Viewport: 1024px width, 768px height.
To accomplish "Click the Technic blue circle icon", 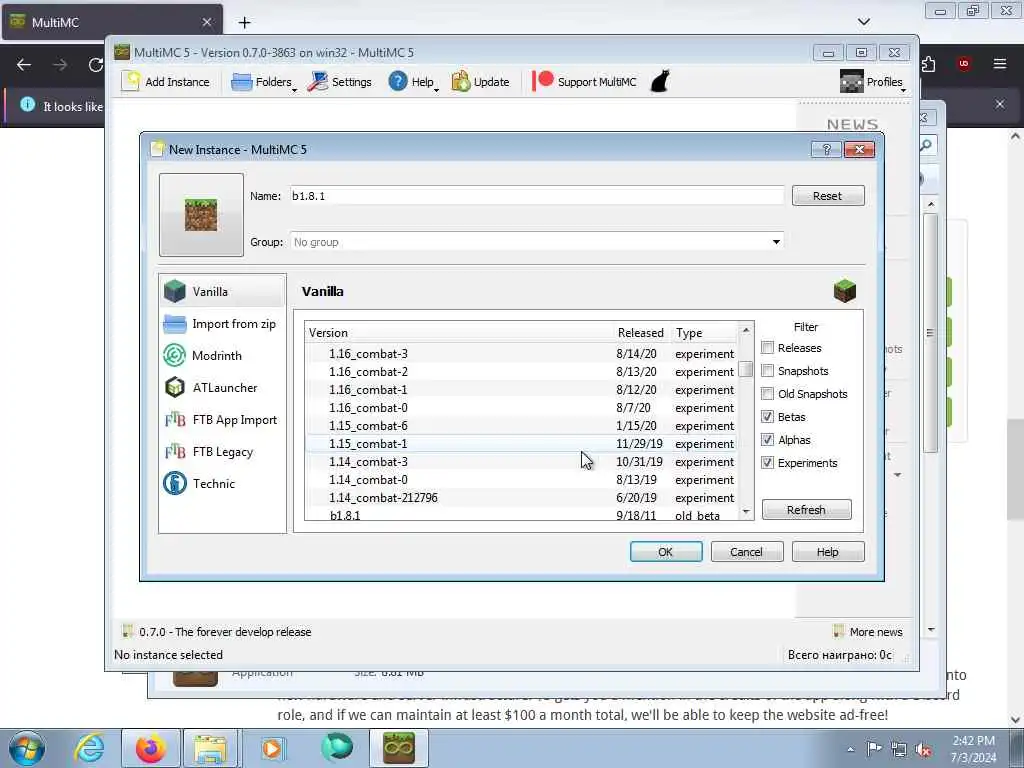I will [x=175, y=483].
